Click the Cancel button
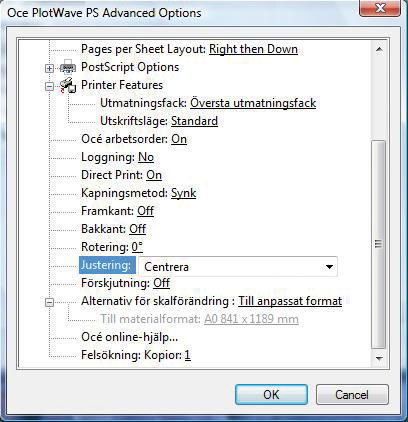408x422 pixels. click(x=352, y=395)
